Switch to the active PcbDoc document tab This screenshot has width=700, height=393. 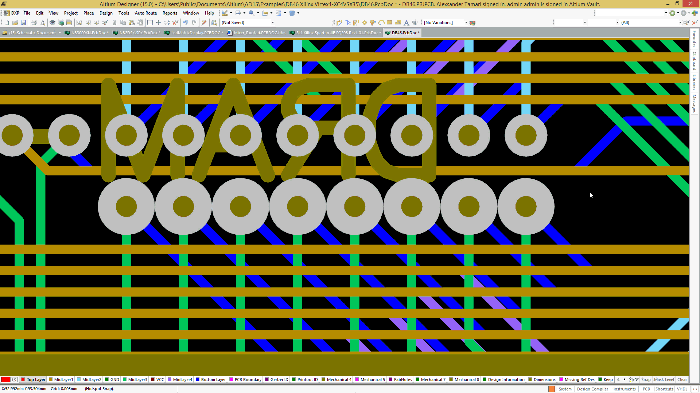click(x=402, y=33)
